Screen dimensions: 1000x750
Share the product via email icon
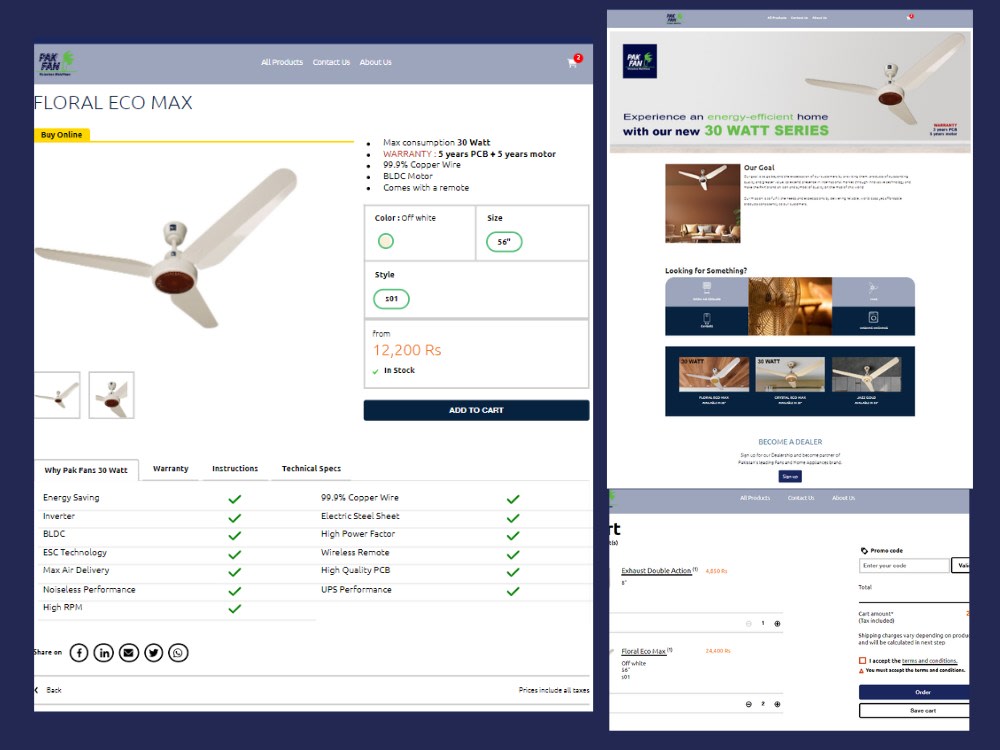point(129,652)
